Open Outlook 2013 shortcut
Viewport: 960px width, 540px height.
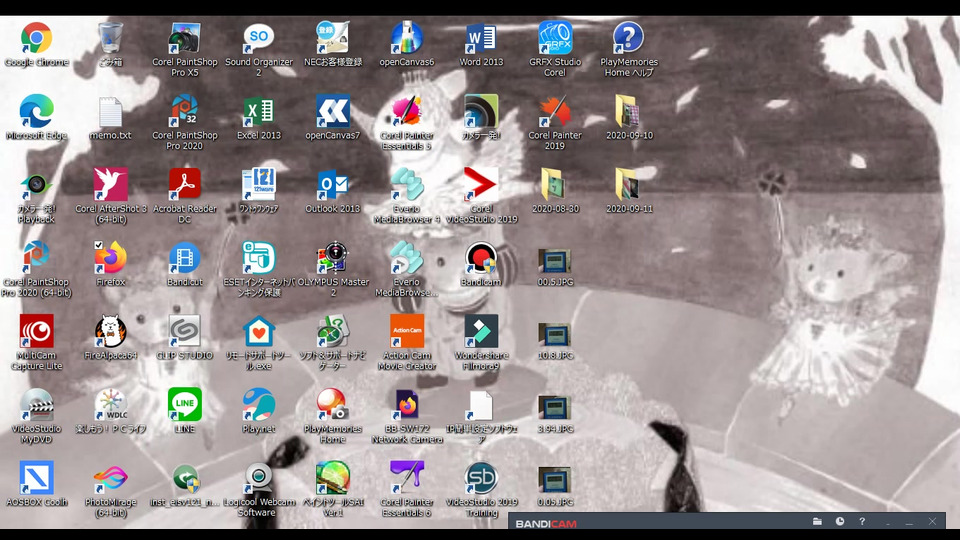[332, 185]
